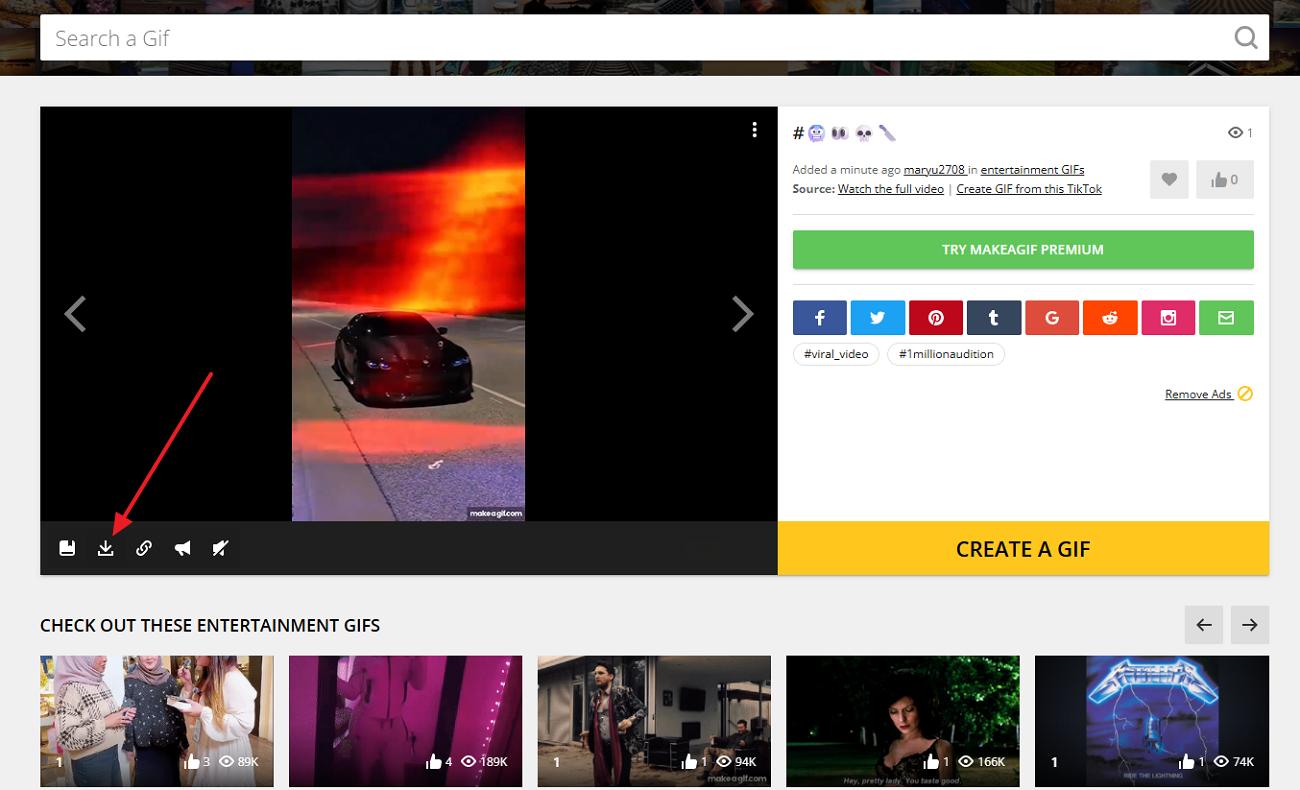
Task: Open the GIF thumbnail with 94K views
Action: pyautogui.click(x=654, y=721)
